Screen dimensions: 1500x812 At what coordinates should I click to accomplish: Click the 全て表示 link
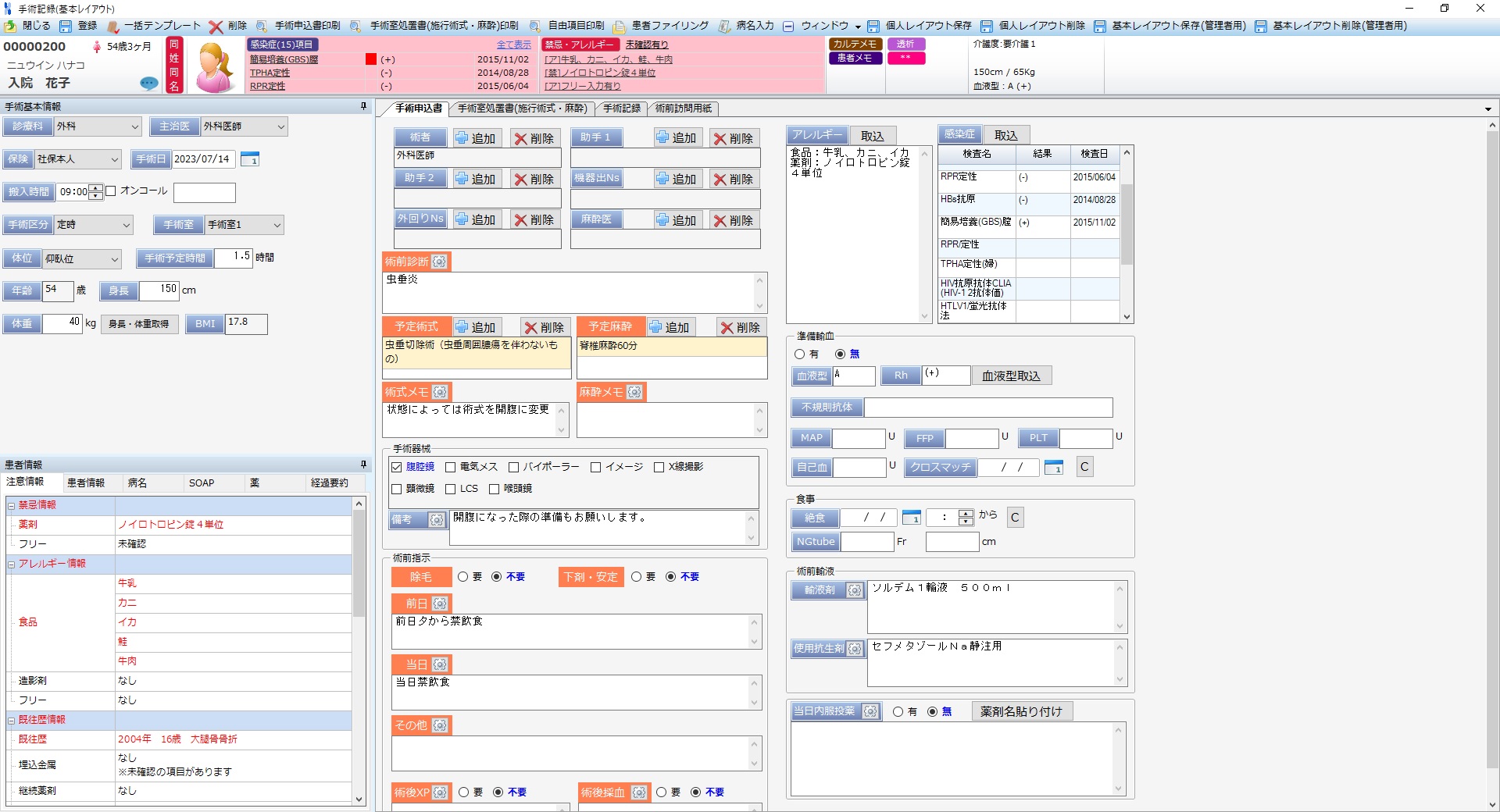point(512,45)
